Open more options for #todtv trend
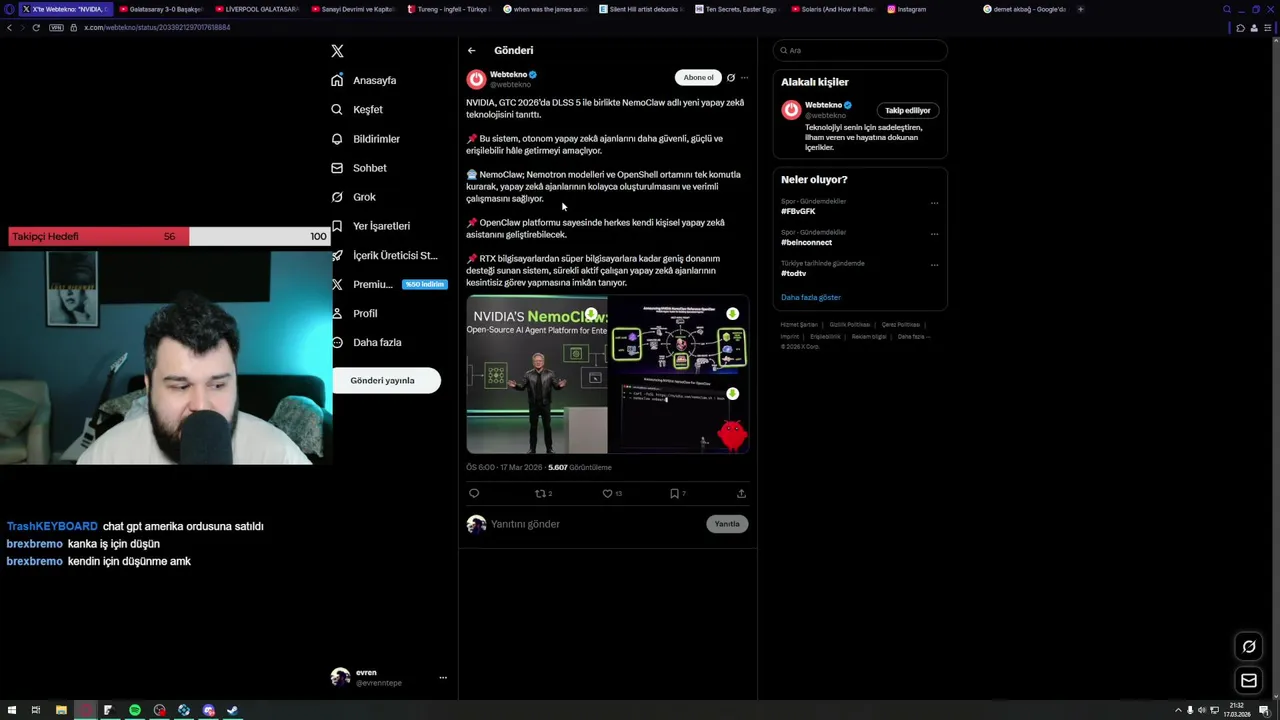Image resolution: width=1280 pixels, height=720 pixels. (x=934, y=265)
